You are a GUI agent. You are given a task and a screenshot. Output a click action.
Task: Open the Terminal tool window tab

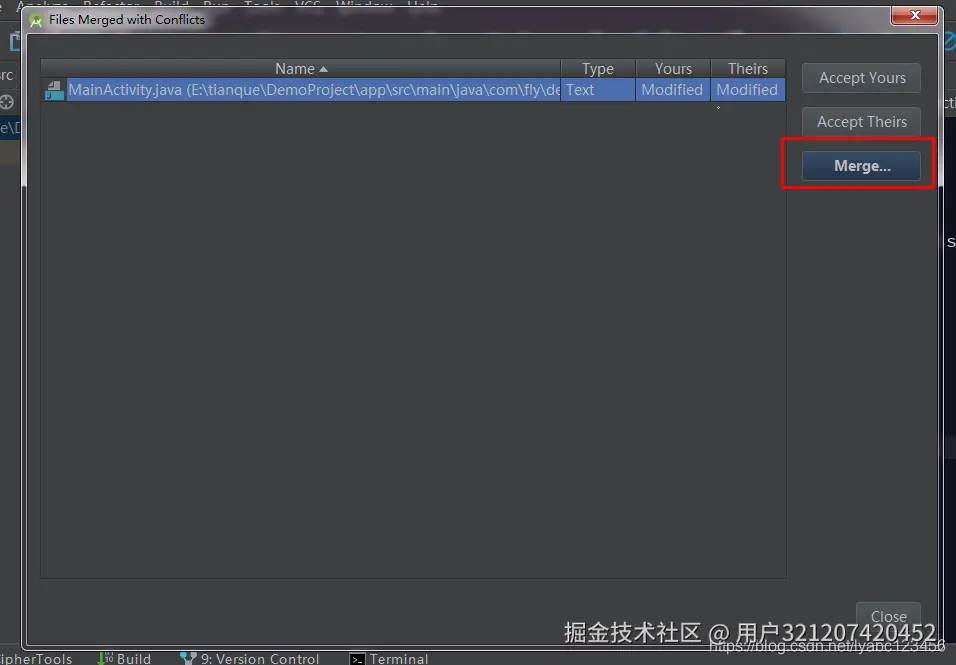coord(389,658)
